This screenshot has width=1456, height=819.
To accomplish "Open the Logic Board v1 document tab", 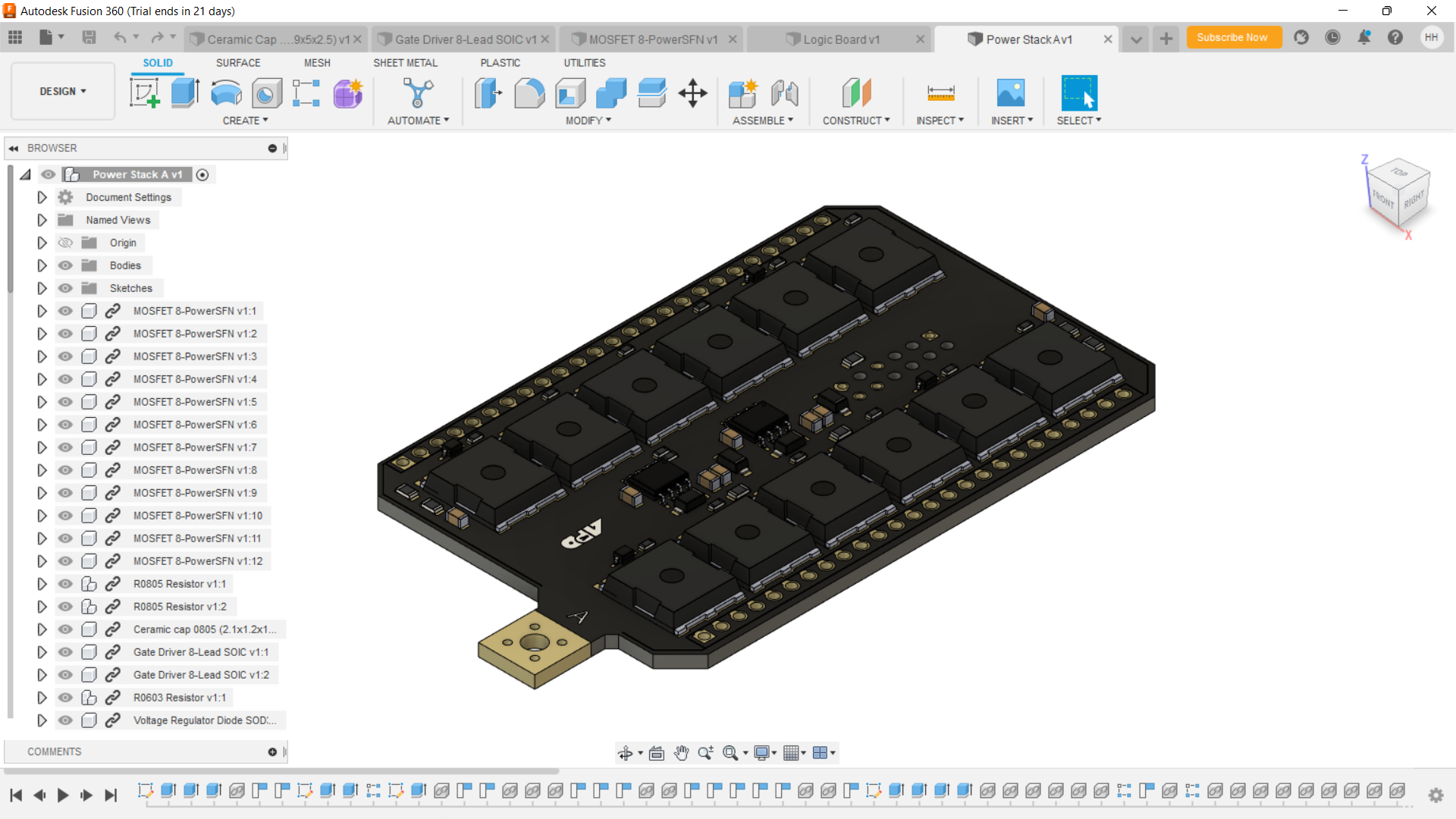I will [841, 39].
